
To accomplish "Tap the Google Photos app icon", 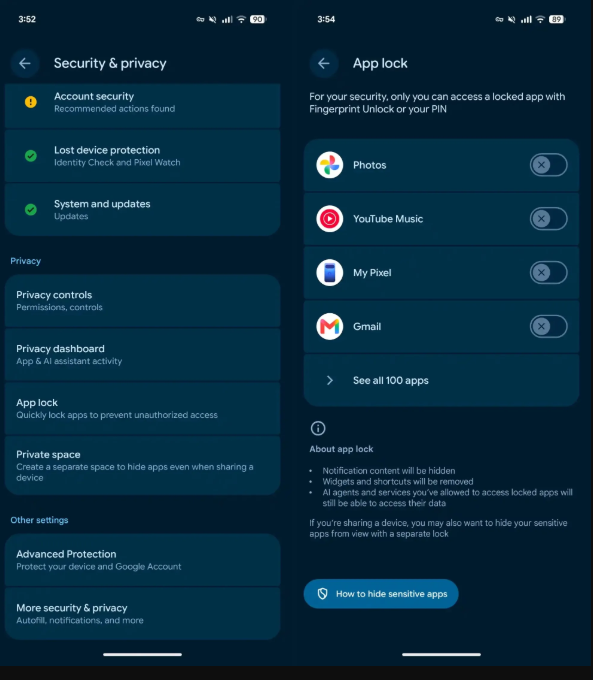I will [x=330, y=165].
